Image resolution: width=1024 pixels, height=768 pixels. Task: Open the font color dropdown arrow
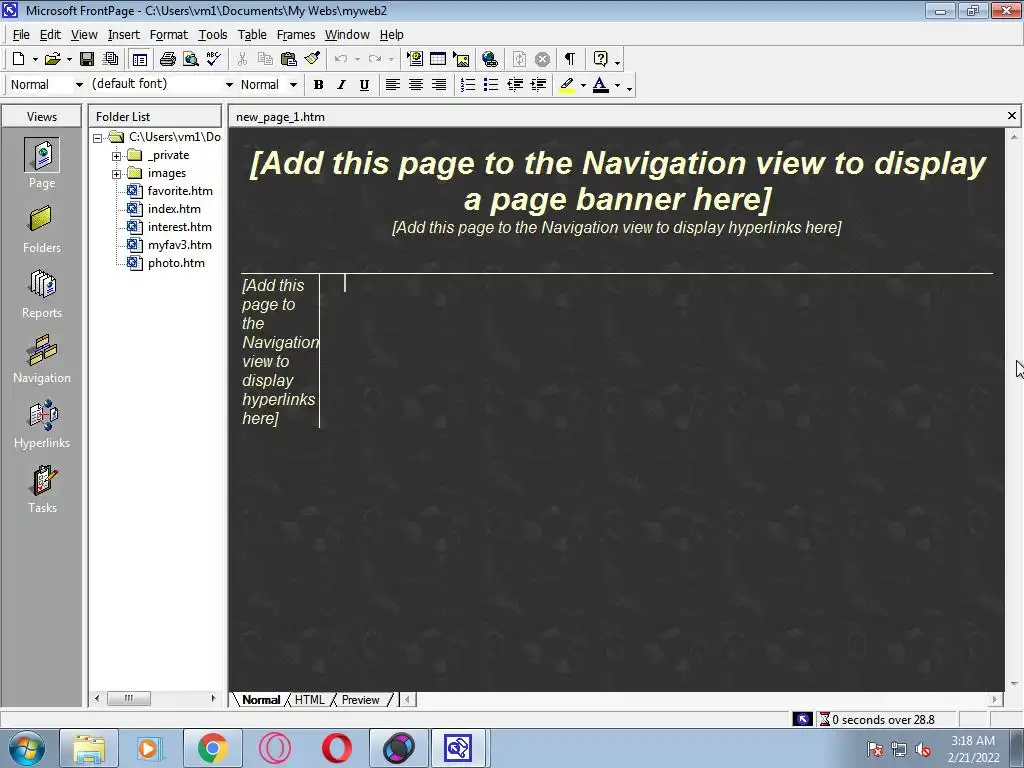(x=617, y=85)
